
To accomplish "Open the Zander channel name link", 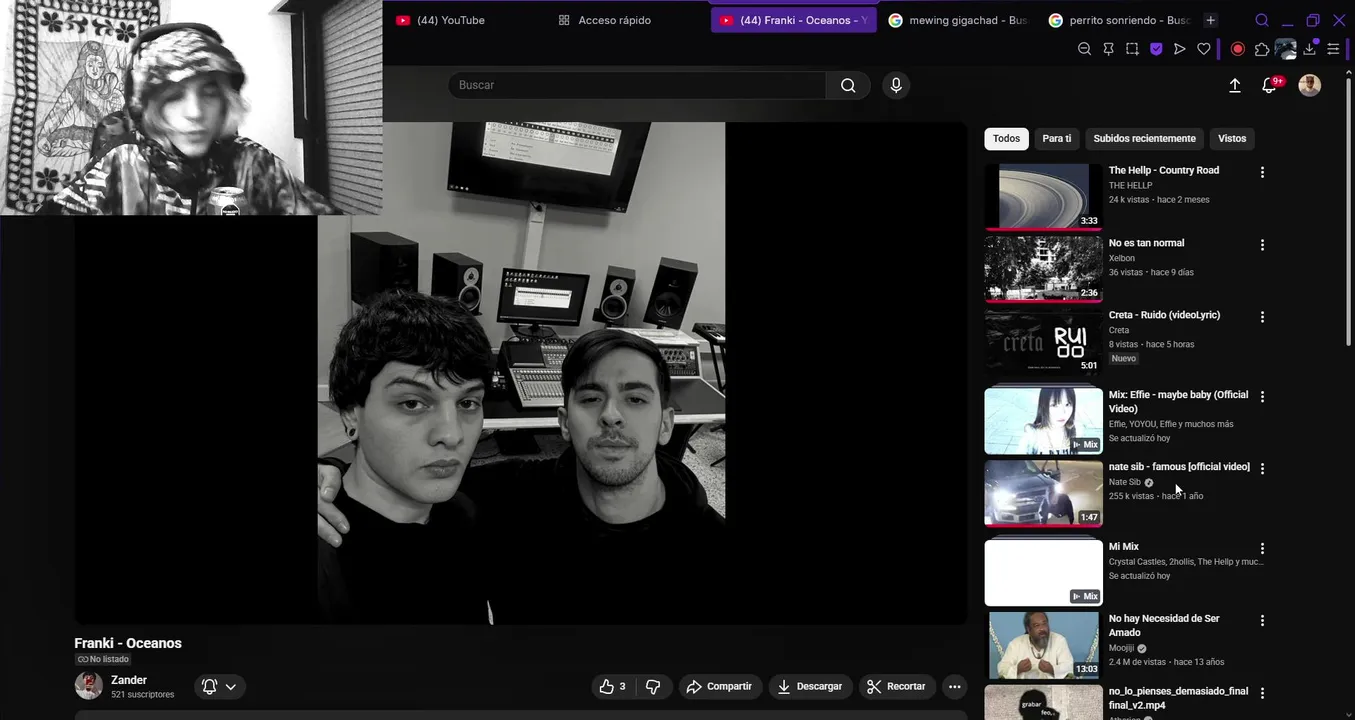I will pyautogui.click(x=129, y=680).
